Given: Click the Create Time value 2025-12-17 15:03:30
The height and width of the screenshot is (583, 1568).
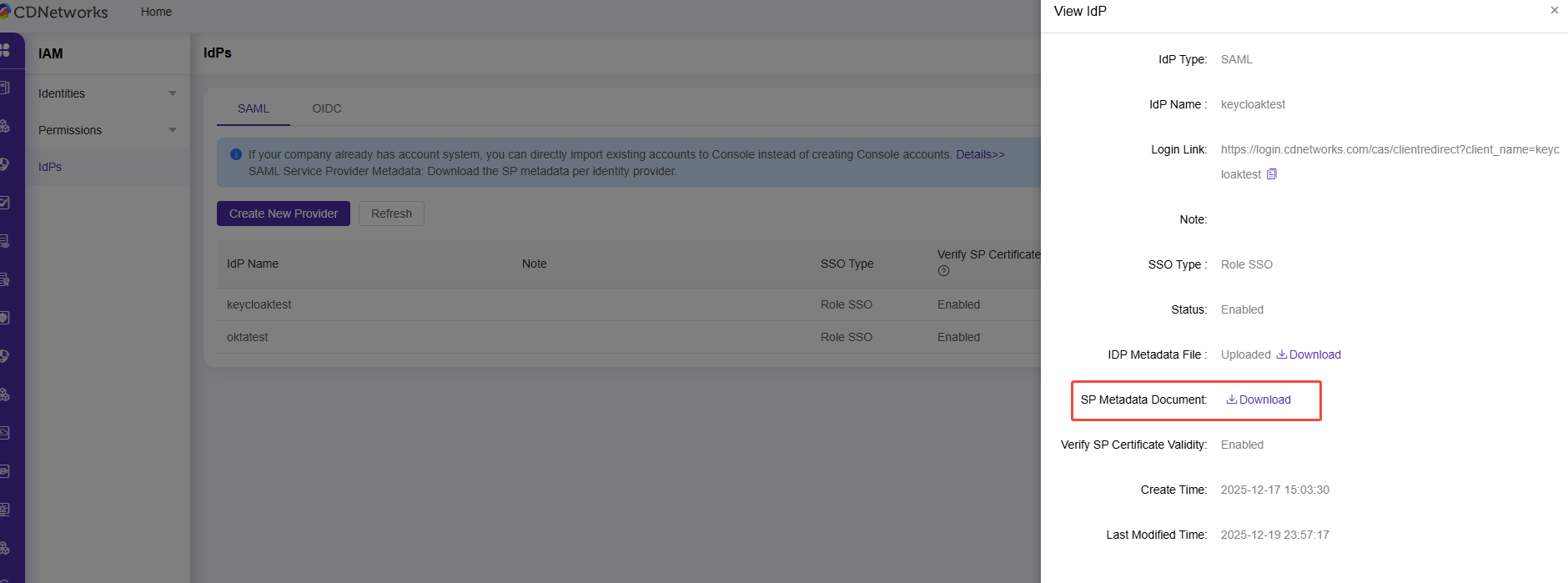Looking at the screenshot, I should tap(1275, 490).
